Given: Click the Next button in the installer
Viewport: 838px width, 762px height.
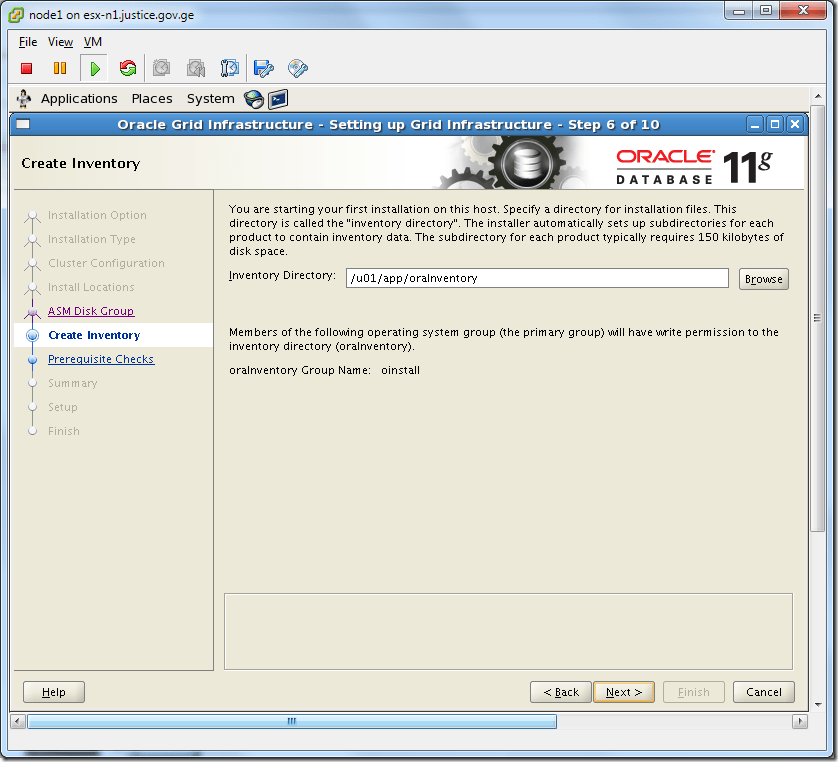Looking at the screenshot, I should 623,691.
